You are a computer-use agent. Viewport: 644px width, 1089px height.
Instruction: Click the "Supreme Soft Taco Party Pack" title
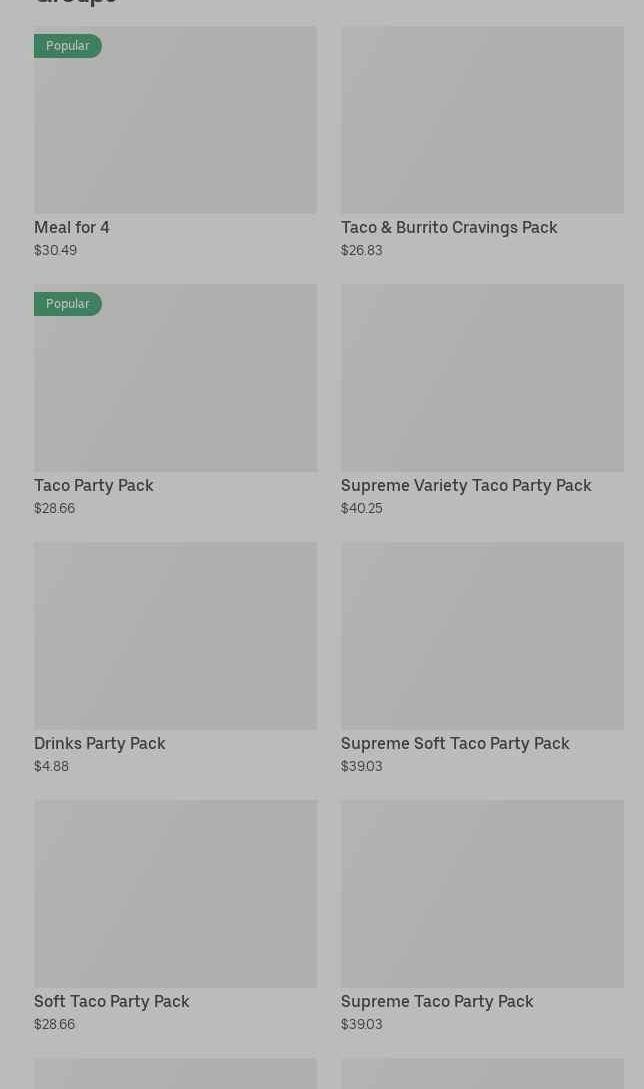(x=455, y=744)
